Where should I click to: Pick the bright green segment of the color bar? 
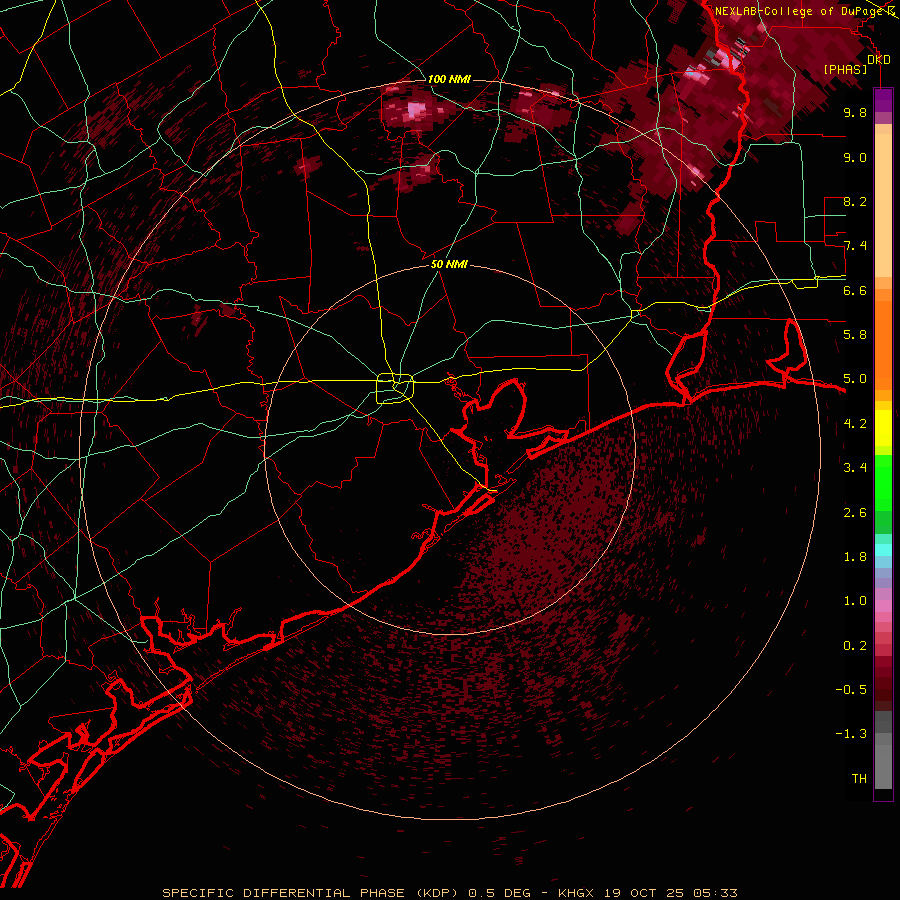tap(883, 482)
